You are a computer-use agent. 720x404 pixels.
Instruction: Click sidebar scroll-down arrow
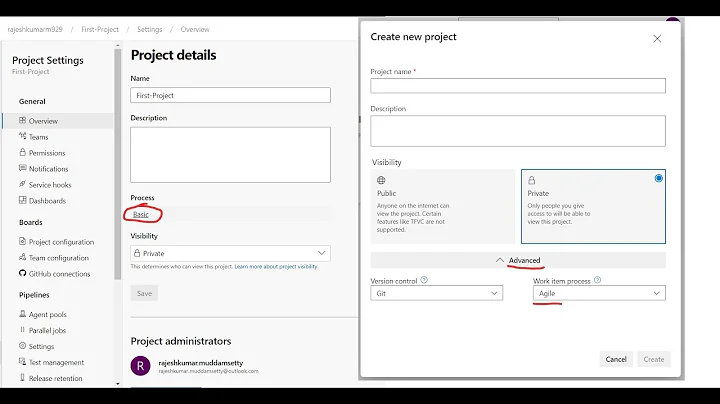(118, 384)
